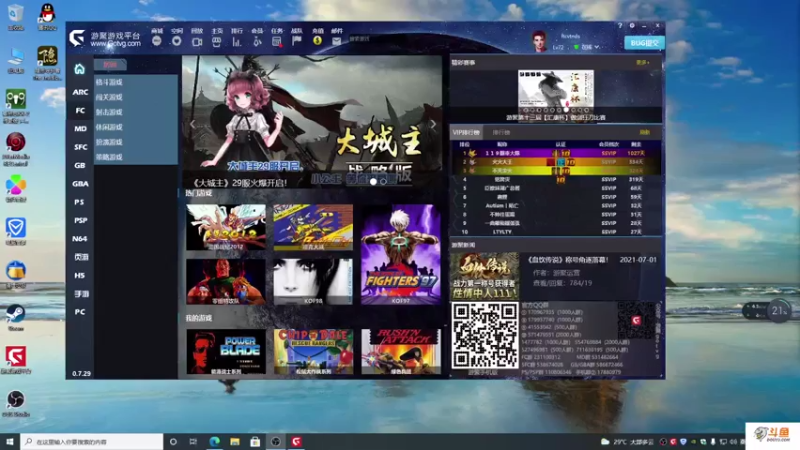Click the 21% floating widget
The image size is (800, 450).
(778, 311)
